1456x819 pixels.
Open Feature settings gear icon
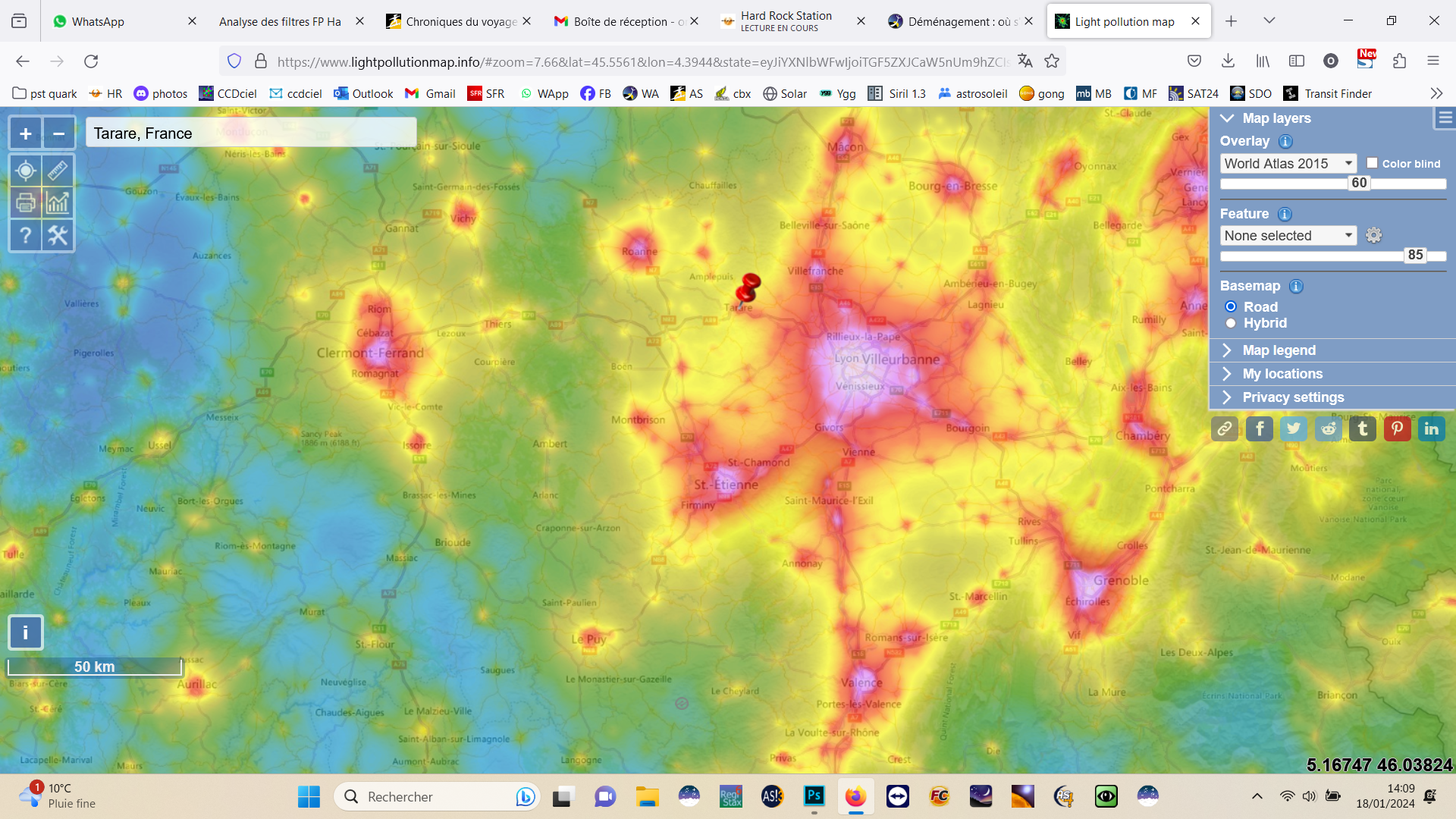1373,236
